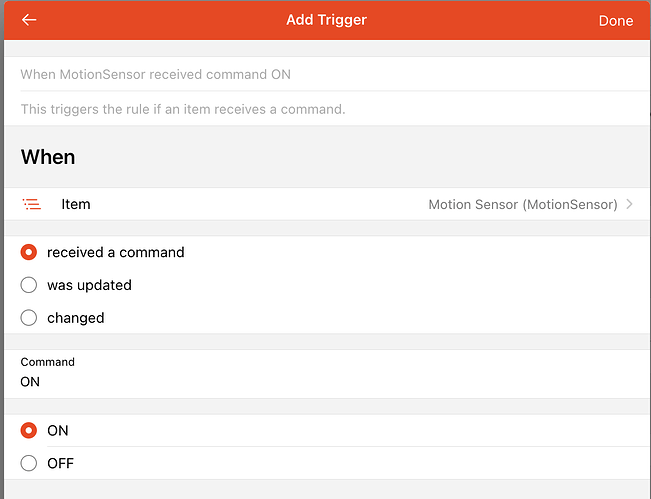Click the 'OFF' option label text
Image resolution: width=651 pixels, height=499 pixels.
click(x=60, y=463)
